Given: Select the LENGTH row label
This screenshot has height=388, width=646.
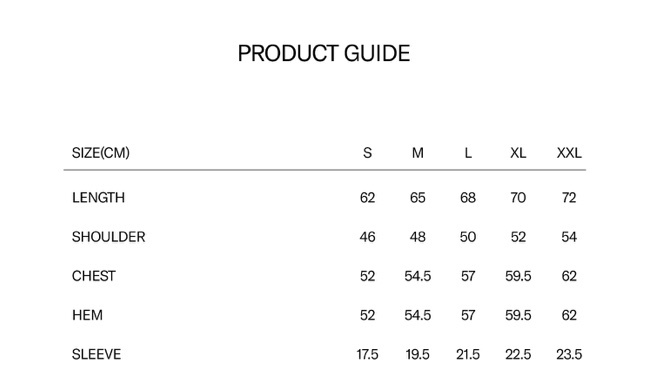Looking at the screenshot, I should point(98,198).
